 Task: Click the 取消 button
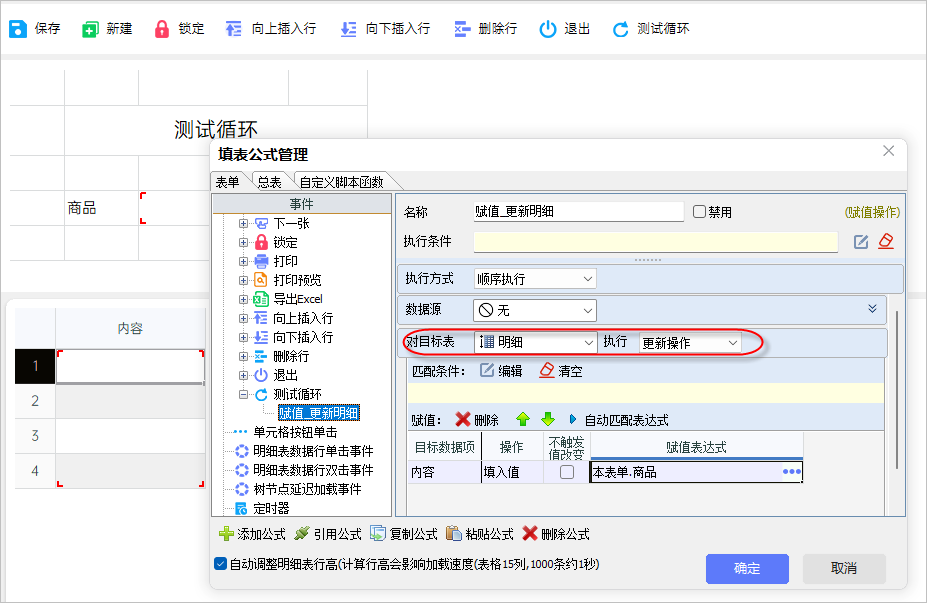(x=844, y=568)
